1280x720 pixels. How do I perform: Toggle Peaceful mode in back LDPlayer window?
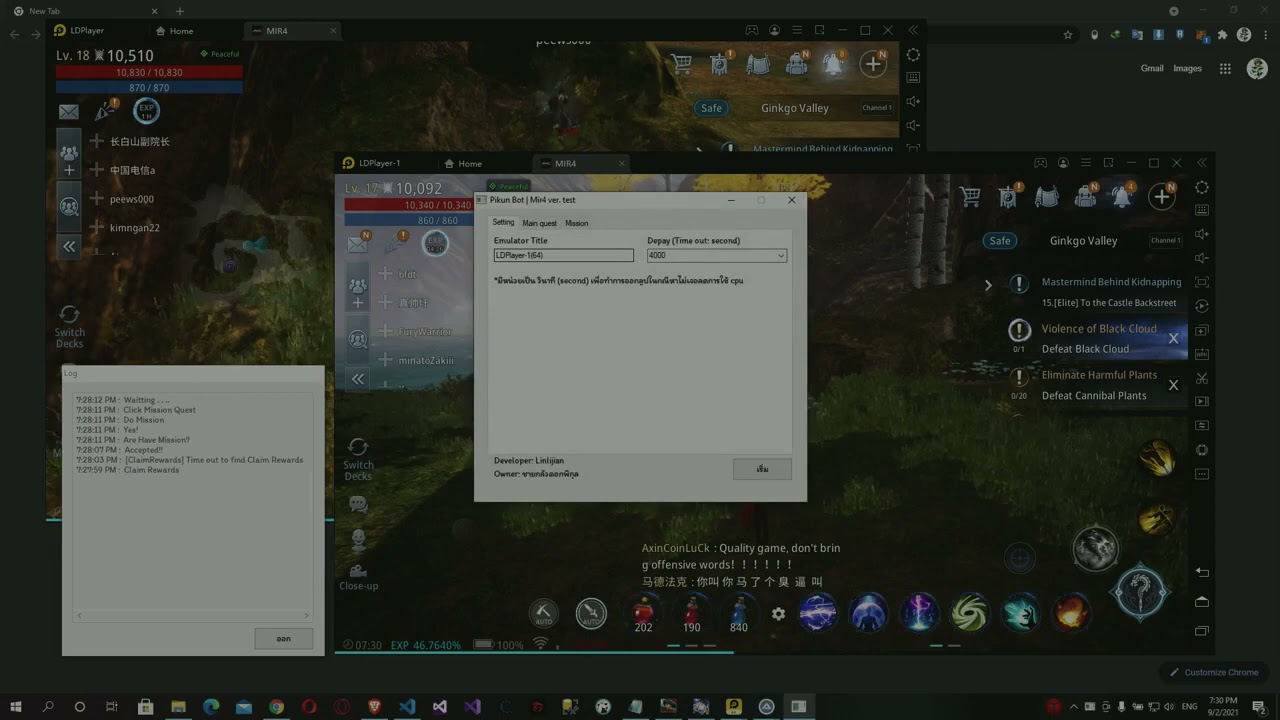click(219, 54)
